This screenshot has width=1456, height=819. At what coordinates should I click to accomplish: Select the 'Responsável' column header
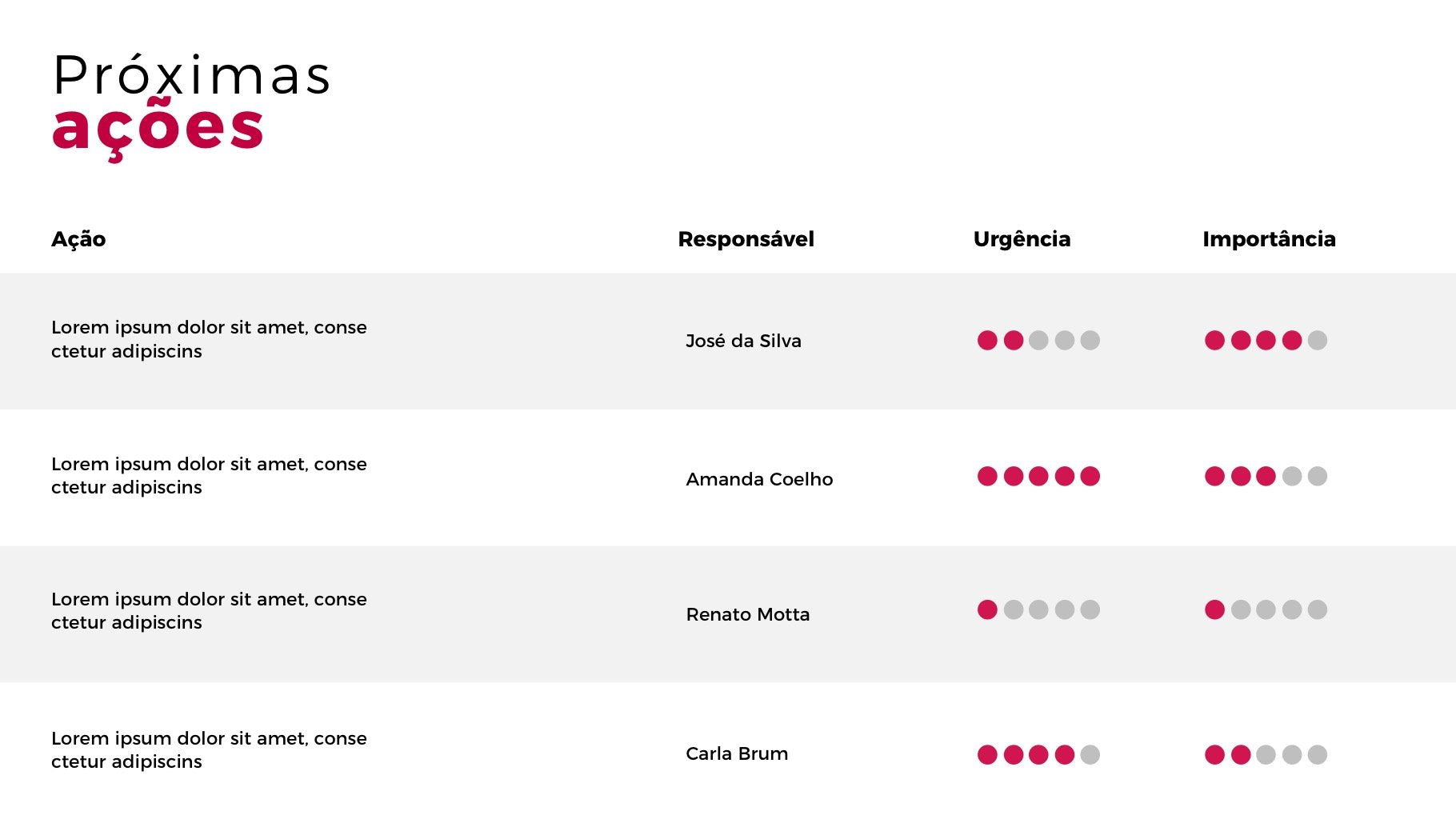(x=746, y=239)
